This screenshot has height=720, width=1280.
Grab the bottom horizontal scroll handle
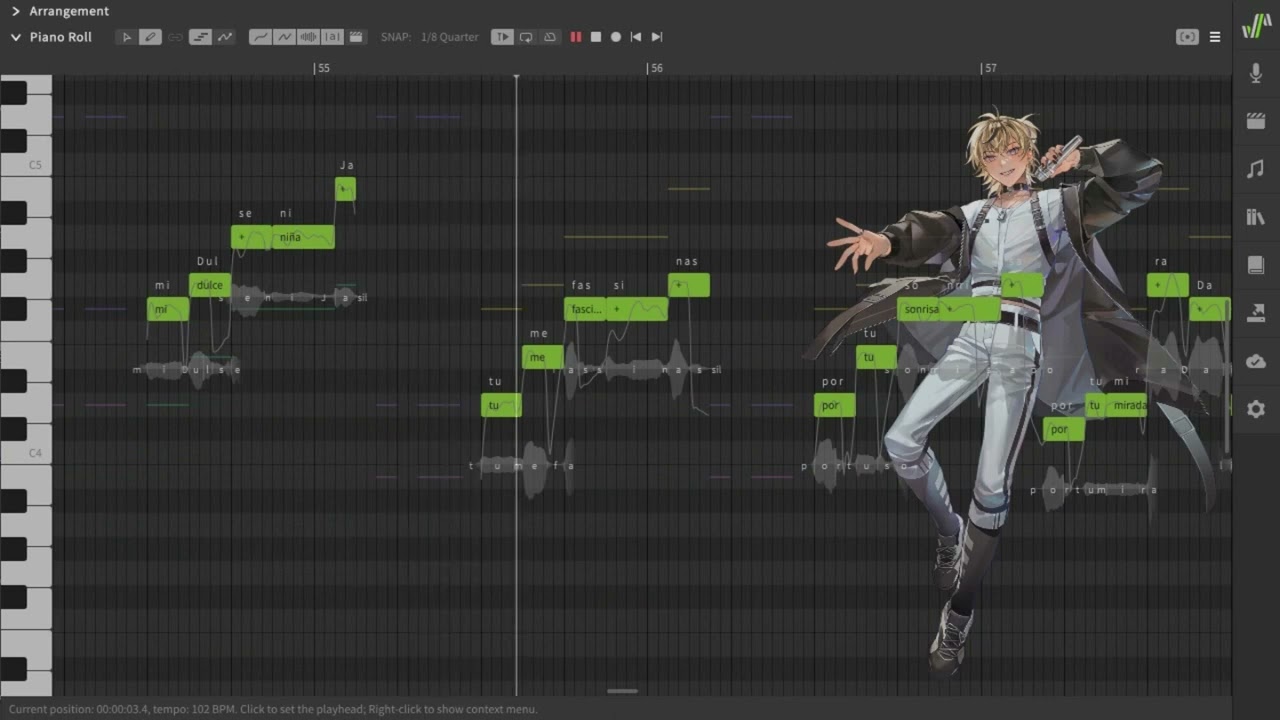622,690
